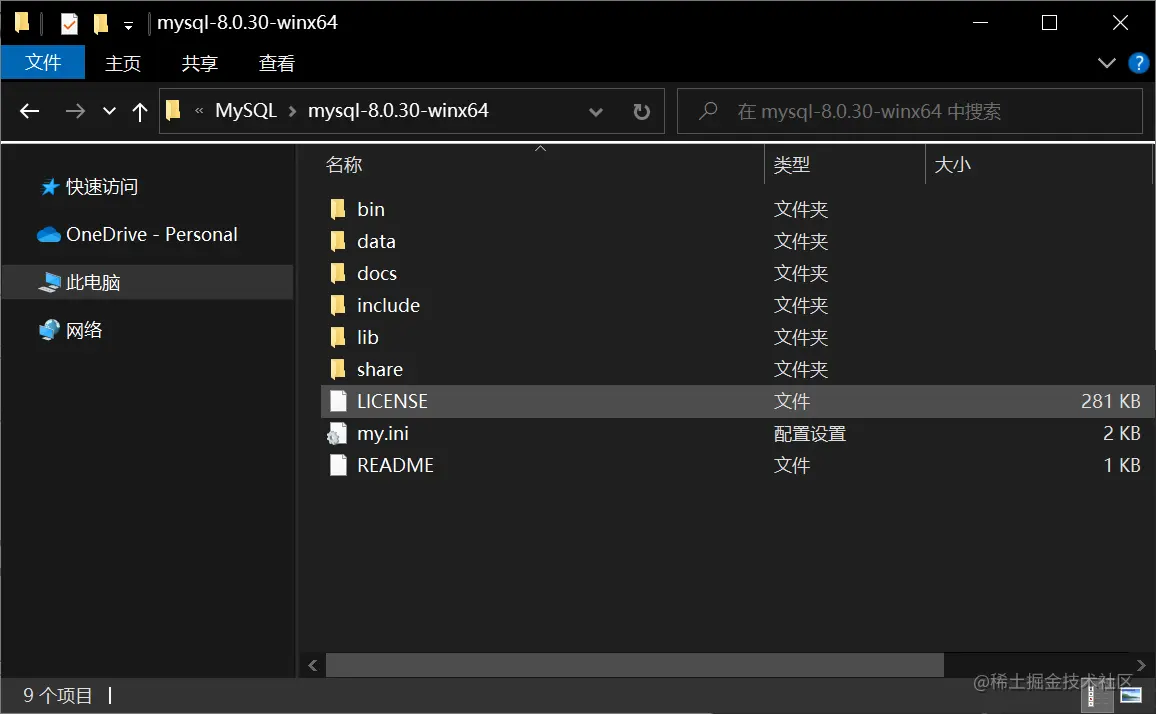This screenshot has width=1156, height=714.
Task: Select the file named LICENSE
Action: (392, 401)
